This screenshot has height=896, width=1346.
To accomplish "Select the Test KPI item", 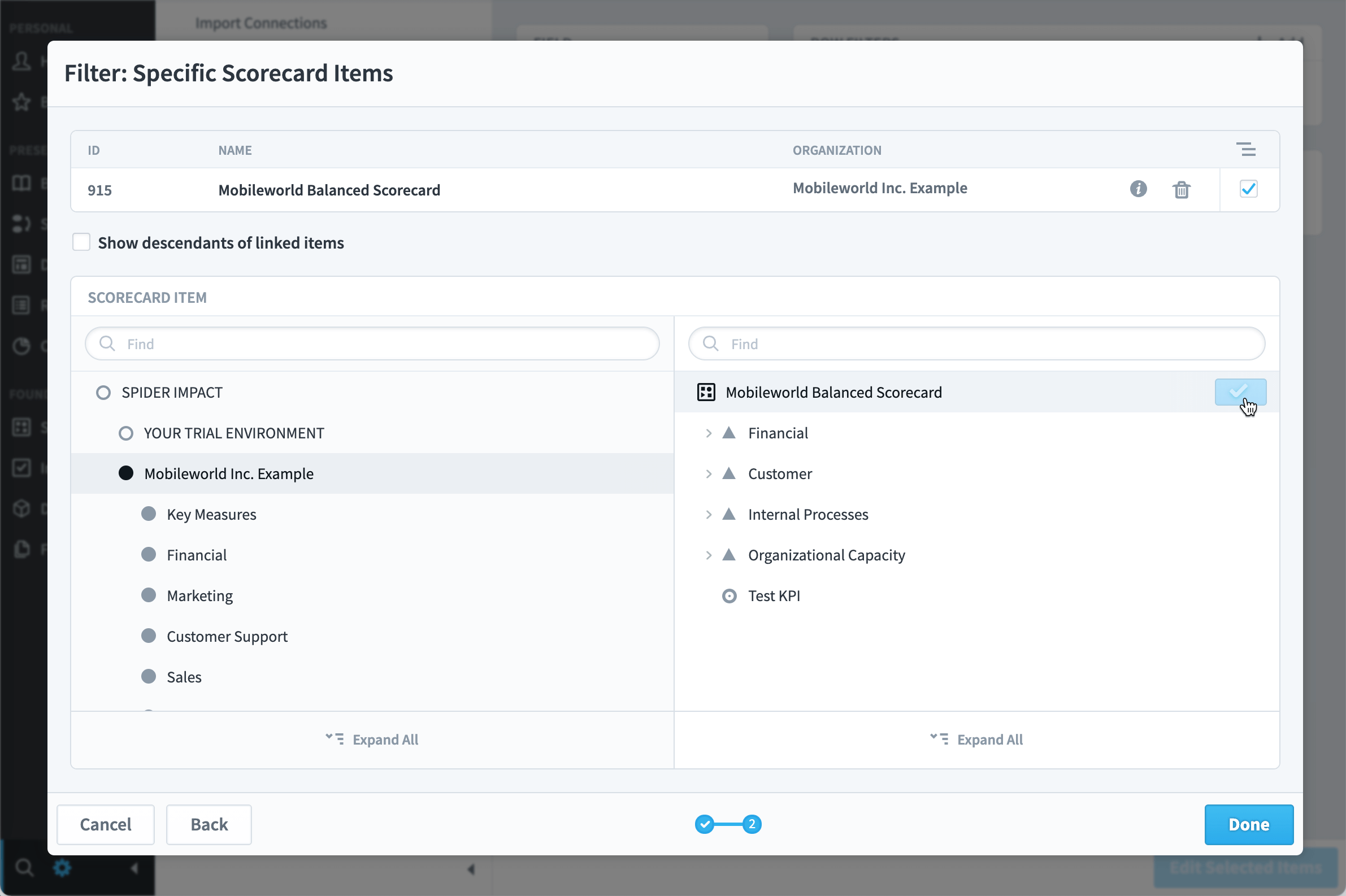I will [x=774, y=596].
